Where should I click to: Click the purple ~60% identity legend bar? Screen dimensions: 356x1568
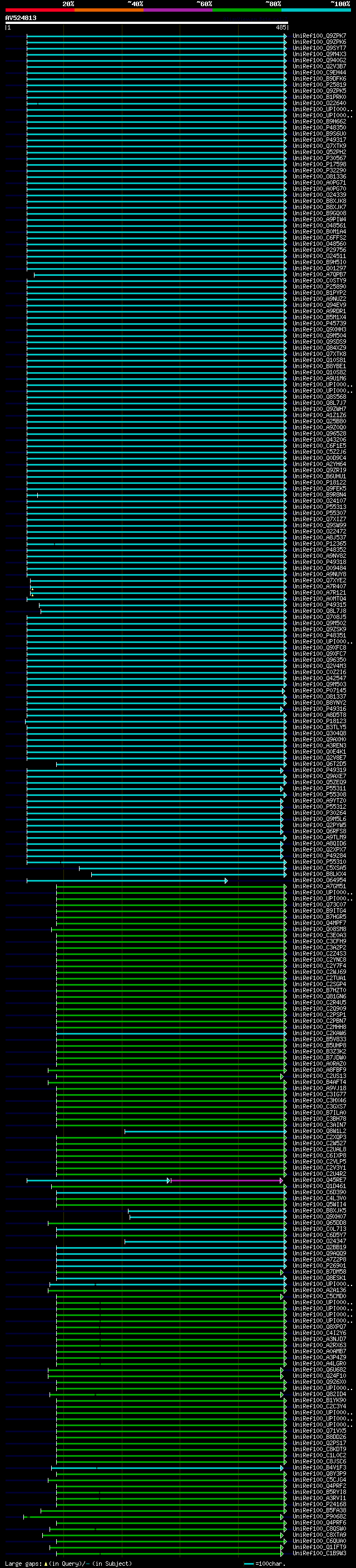click(179, 10)
